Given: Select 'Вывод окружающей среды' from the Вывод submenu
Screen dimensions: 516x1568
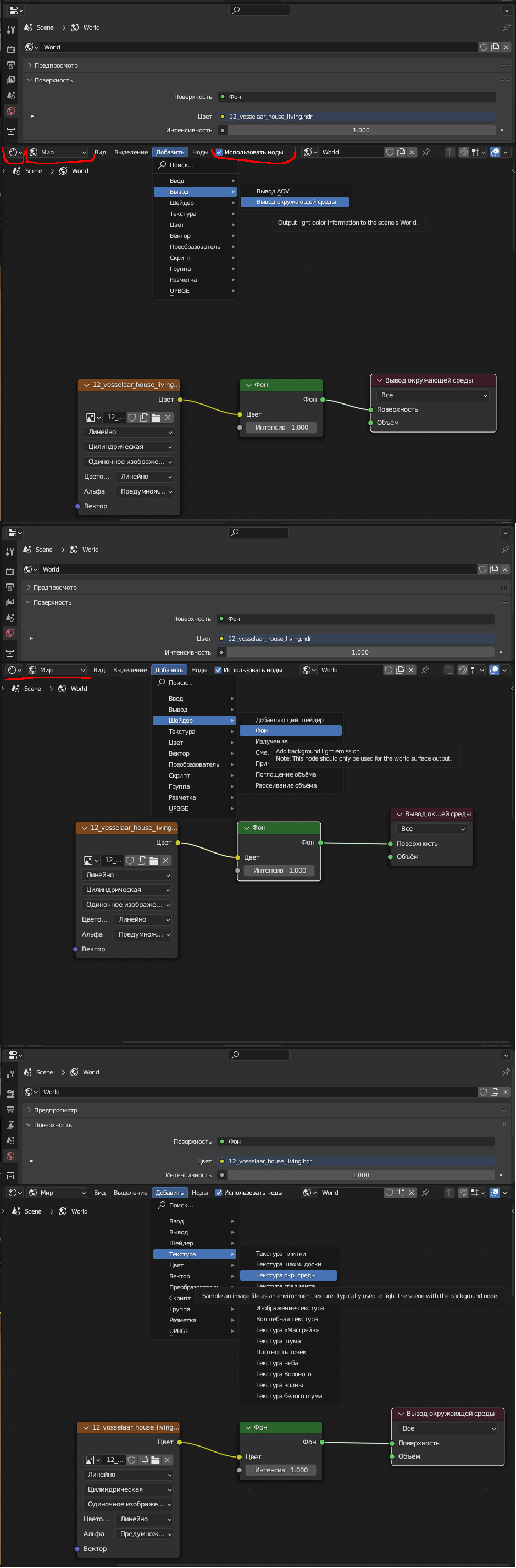Looking at the screenshot, I should (x=296, y=202).
